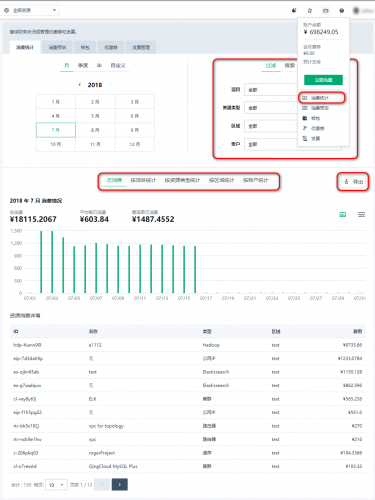375x500 pixels.
Task: Click the chart bar at 07/07
Action: (96, 268)
